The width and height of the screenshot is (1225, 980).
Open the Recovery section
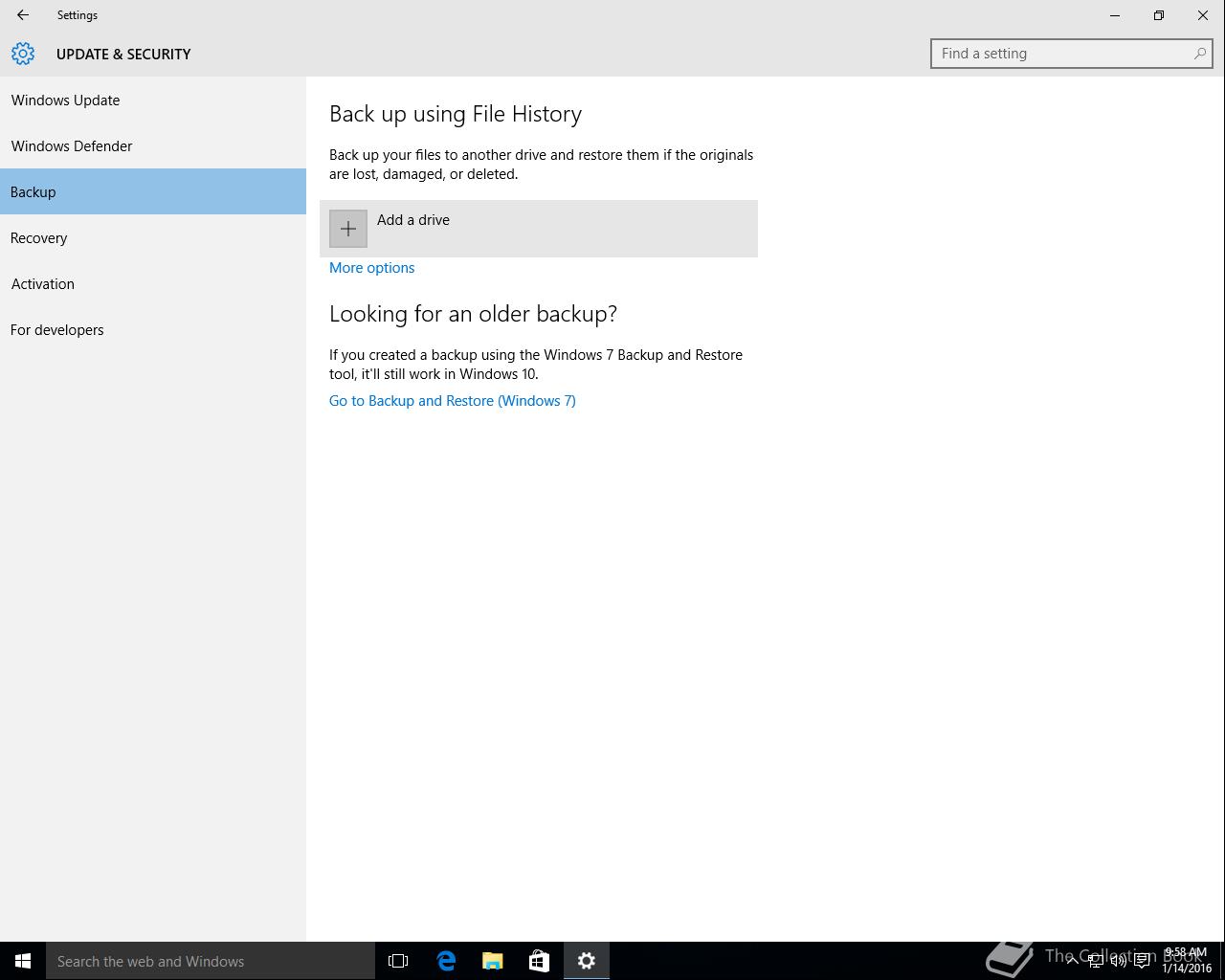pos(153,237)
